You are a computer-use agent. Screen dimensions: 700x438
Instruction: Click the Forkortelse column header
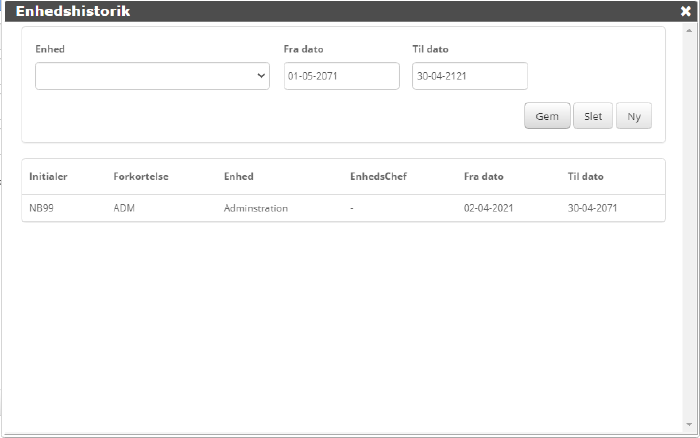pyautogui.click(x=141, y=177)
